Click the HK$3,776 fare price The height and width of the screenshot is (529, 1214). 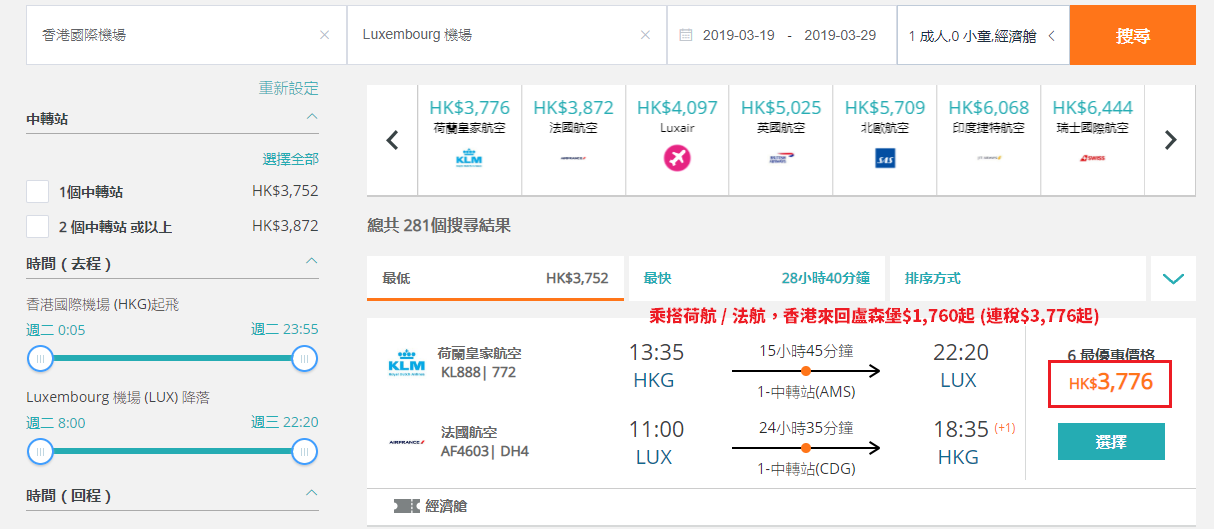pyautogui.click(x=1111, y=382)
